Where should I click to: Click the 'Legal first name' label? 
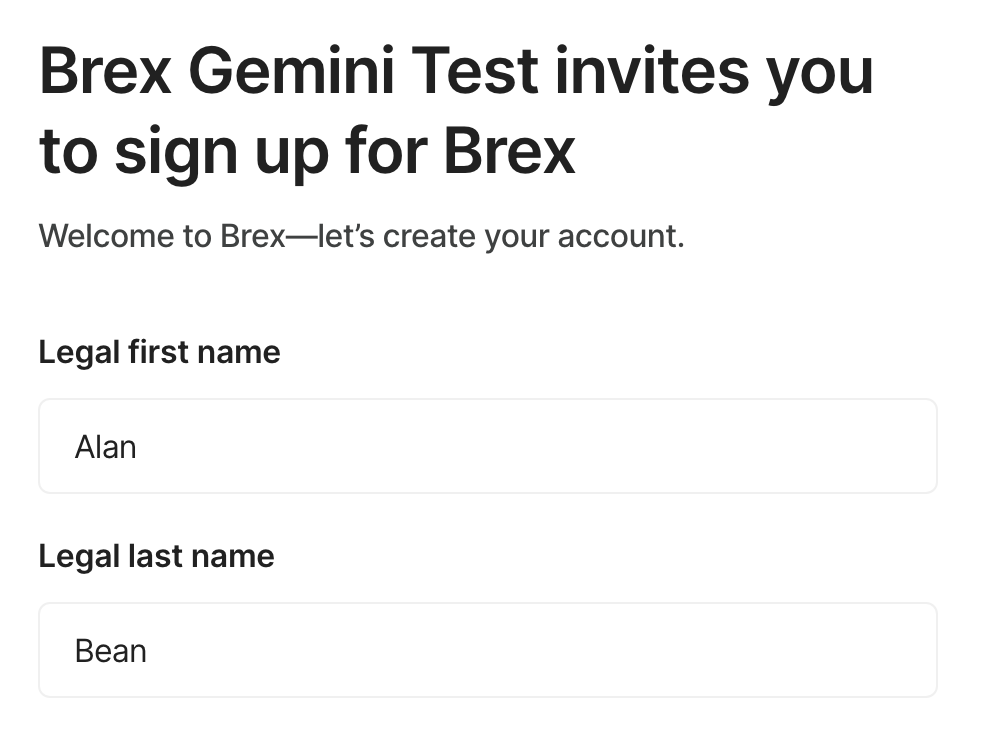coord(159,352)
